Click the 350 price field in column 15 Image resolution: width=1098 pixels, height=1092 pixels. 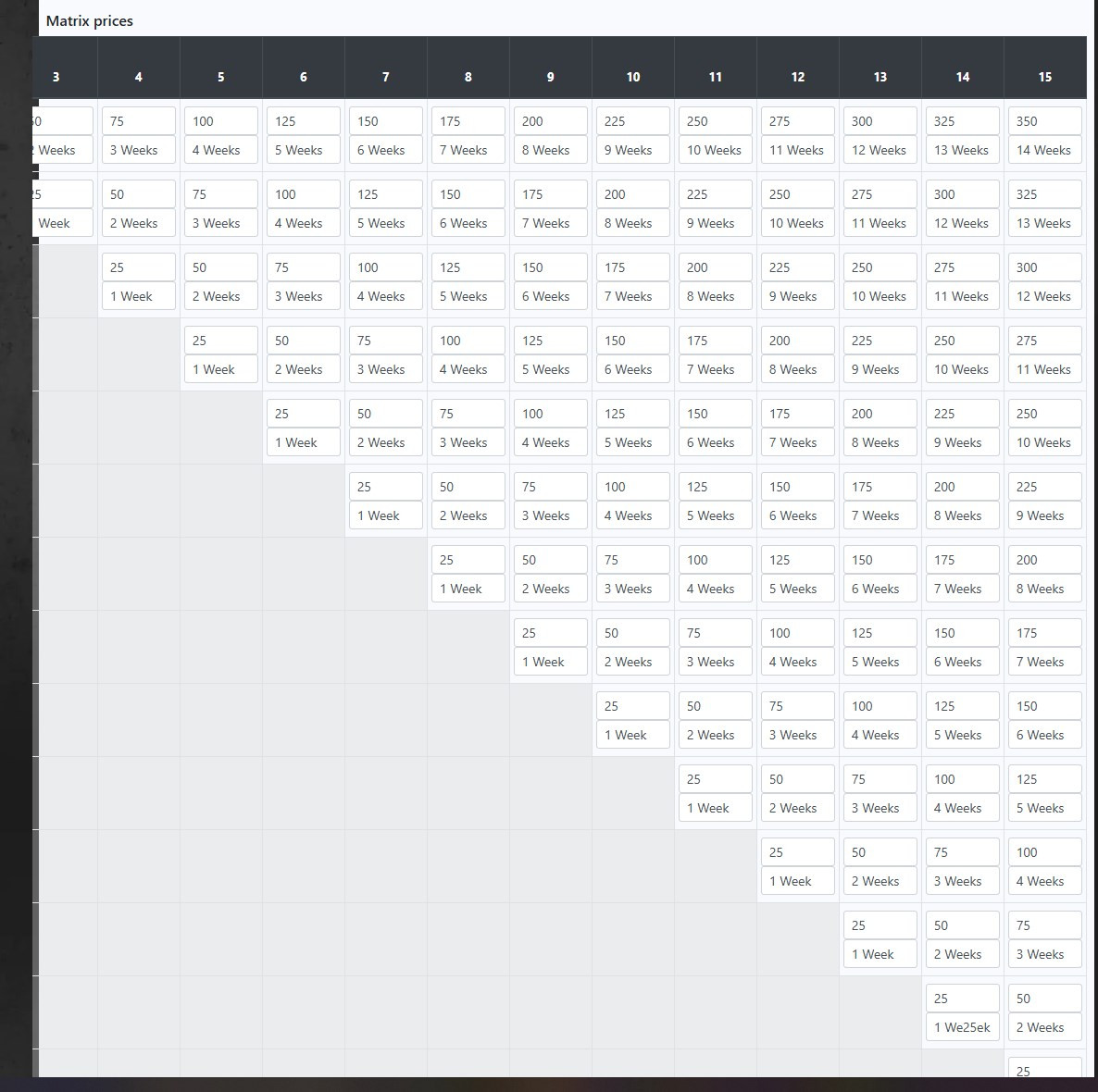(1045, 121)
